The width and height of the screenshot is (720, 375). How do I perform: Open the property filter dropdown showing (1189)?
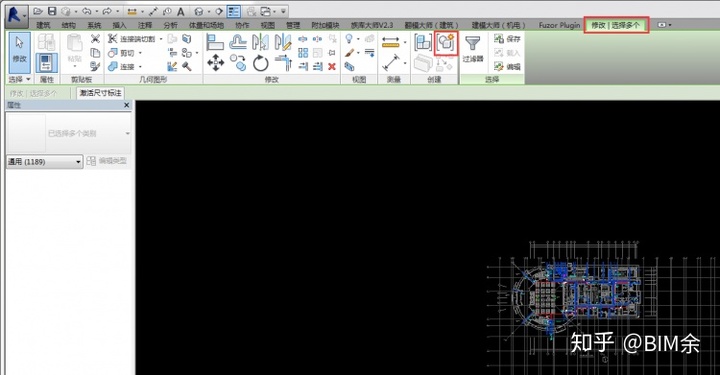[44, 162]
